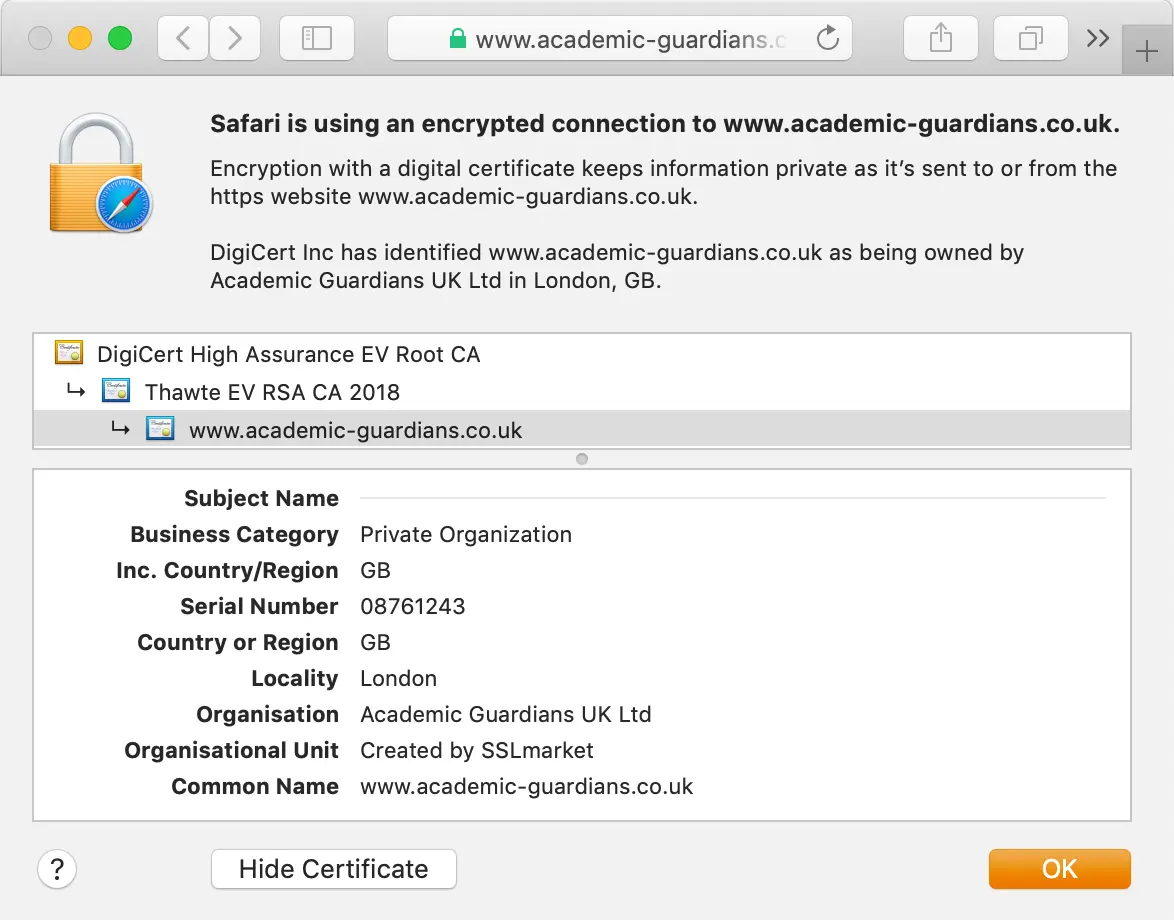1174x920 pixels.
Task: Toggle the Safari sidebar button
Action: (317, 38)
